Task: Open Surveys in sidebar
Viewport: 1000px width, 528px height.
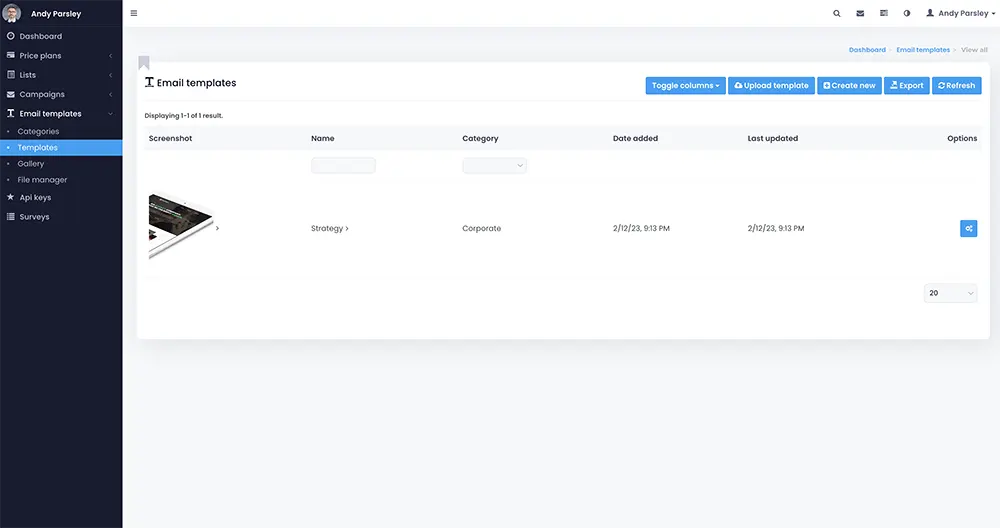Action: pyautogui.click(x=61, y=217)
